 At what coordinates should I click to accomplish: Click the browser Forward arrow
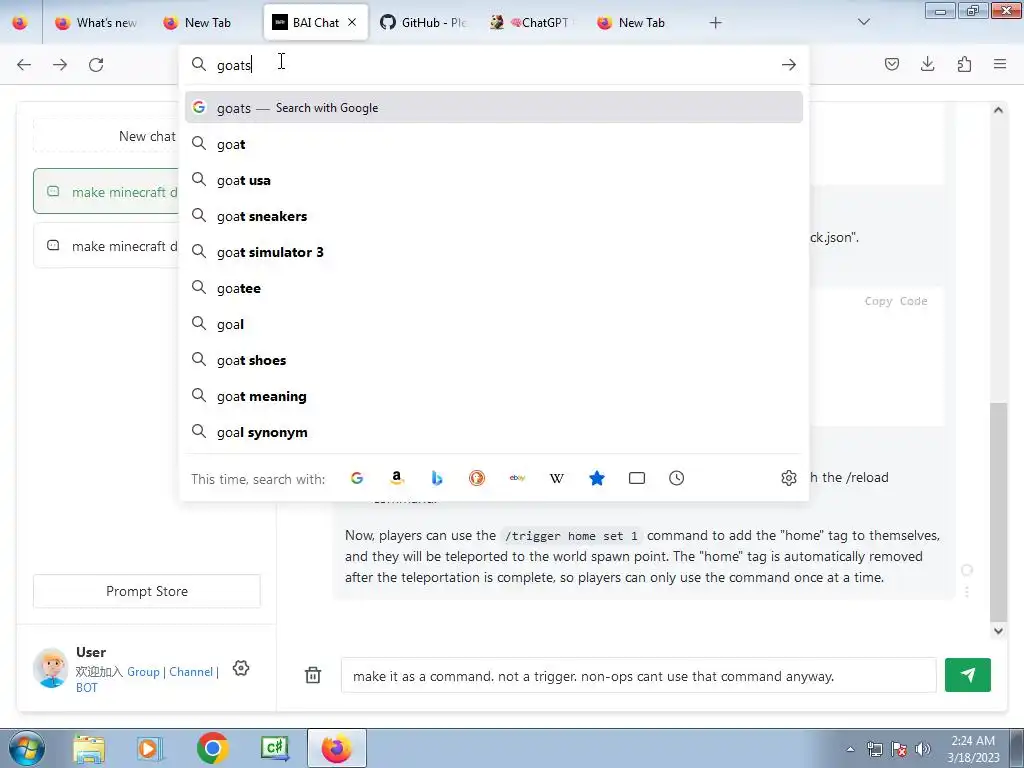click(60, 64)
